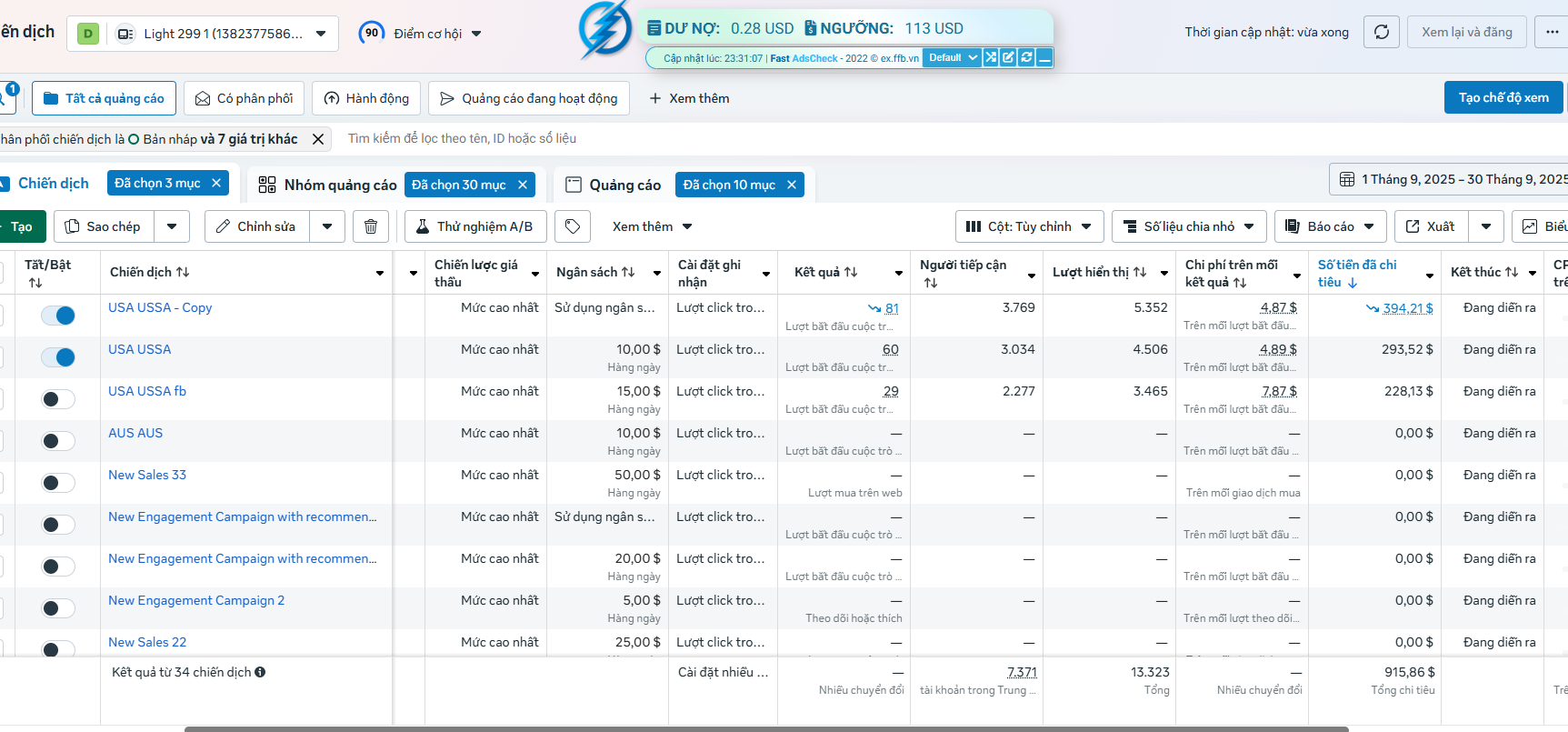Sort by Kết quả column arrows
1568x732 pixels.
coord(851,272)
